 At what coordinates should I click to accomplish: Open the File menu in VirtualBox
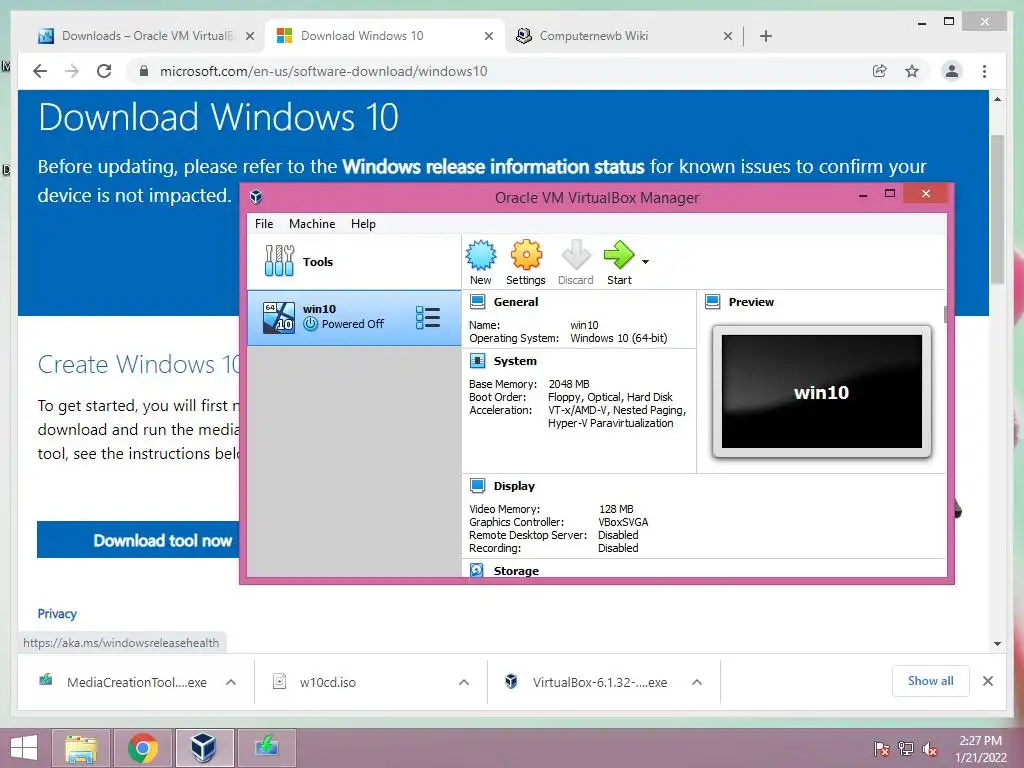pyautogui.click(x=264, y=224)
